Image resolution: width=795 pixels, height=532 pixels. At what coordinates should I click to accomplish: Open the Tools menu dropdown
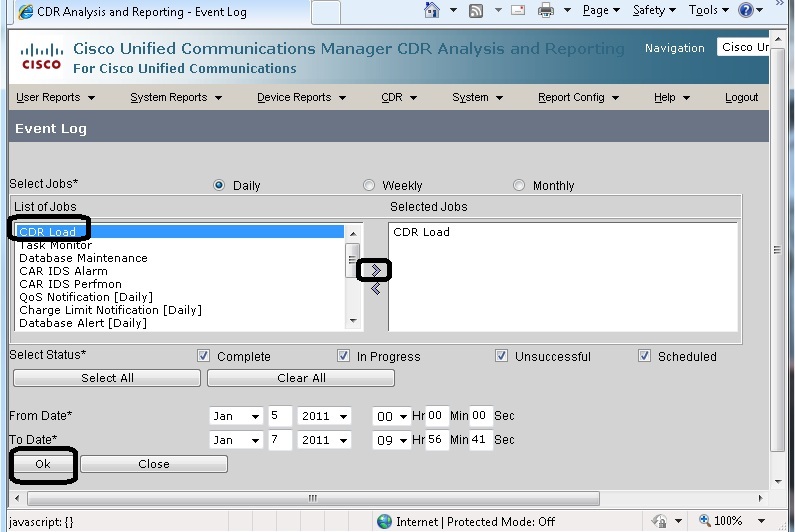pyautogui.click(x=709, y=10)
